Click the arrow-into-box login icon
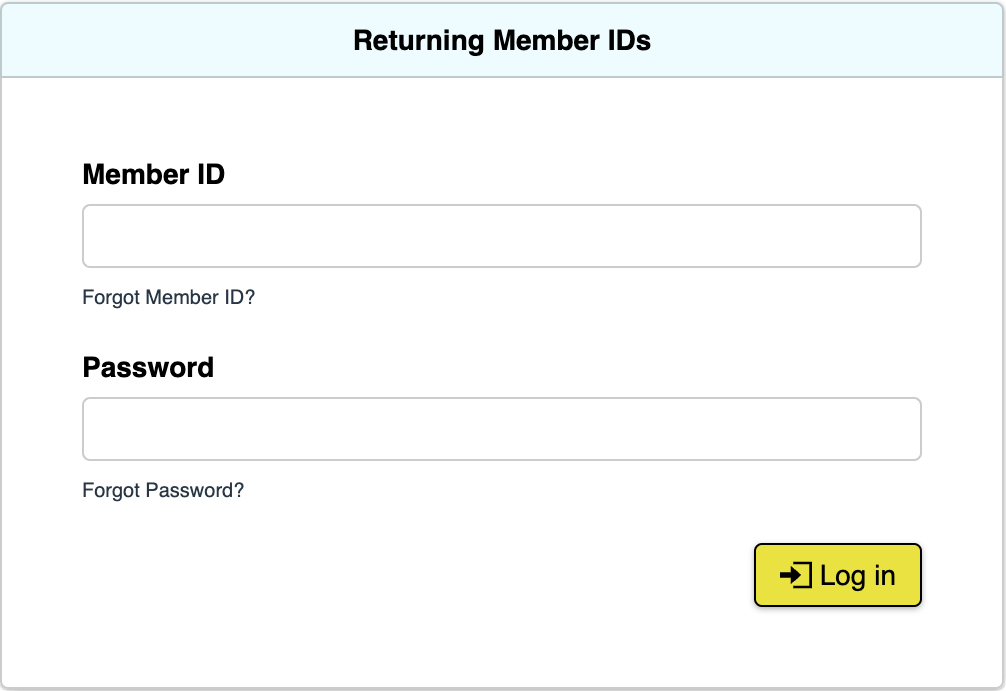Viewport: 1006px width, 691px height. click(795, 576)
